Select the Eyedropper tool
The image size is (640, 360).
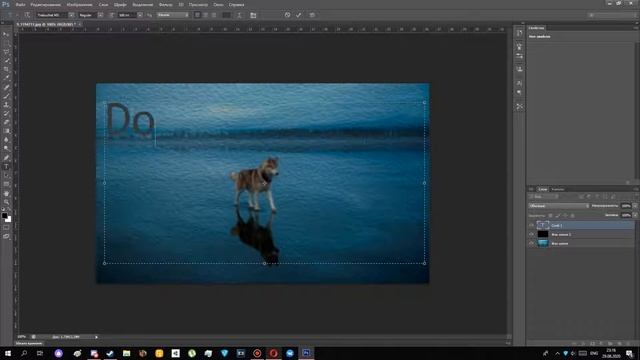pyautogui.click(x=6, y=78)
